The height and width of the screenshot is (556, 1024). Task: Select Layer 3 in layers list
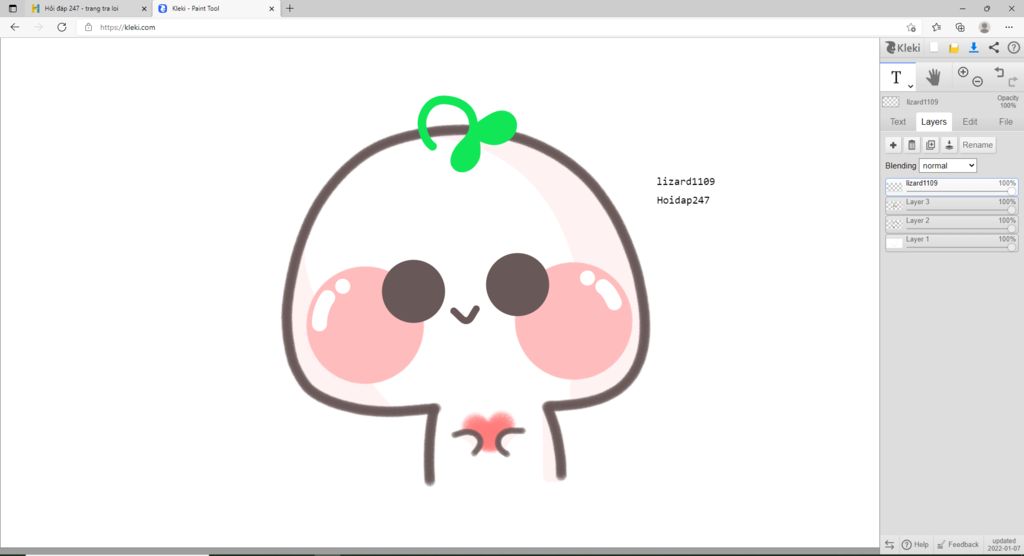[952, 205]
